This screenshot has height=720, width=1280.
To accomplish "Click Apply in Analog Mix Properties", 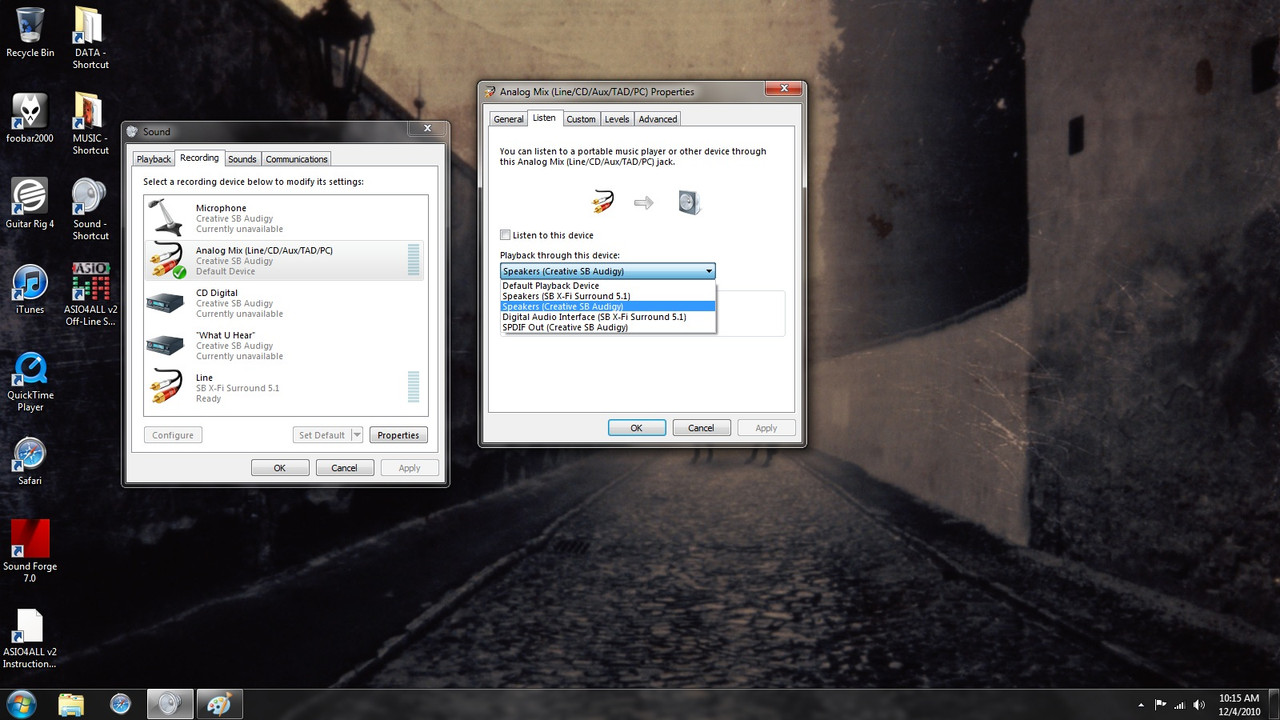I will (766, 428).
